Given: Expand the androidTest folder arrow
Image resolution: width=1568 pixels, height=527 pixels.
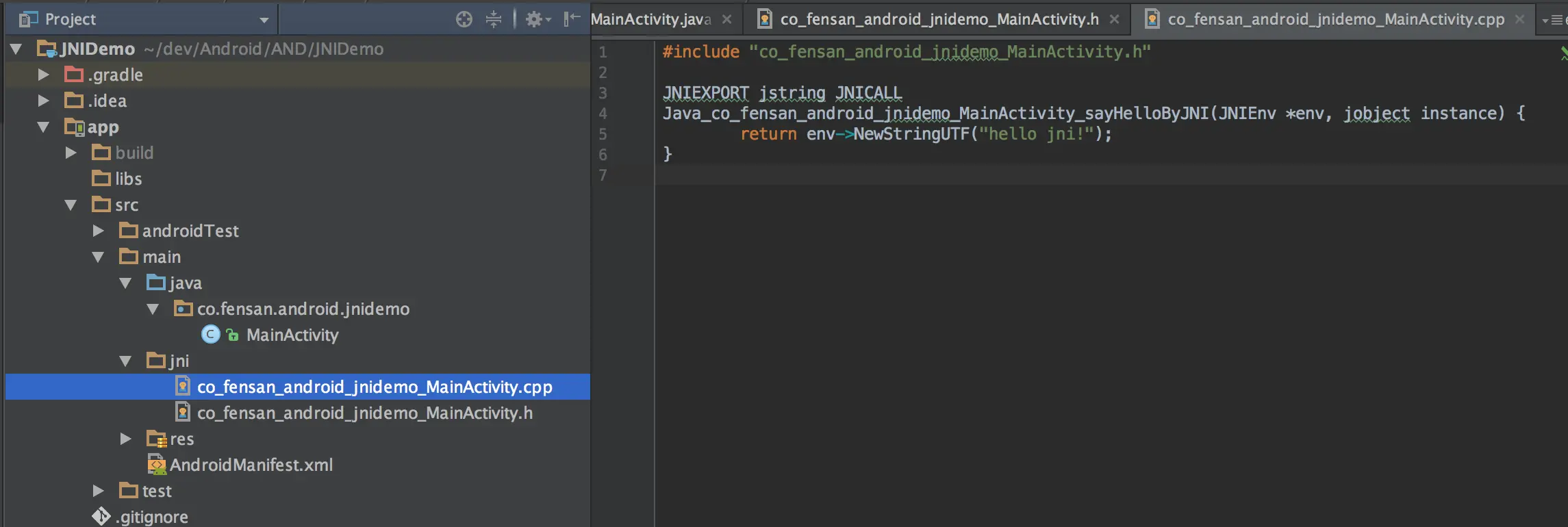Looking at the screenshot, I should 98,231.
